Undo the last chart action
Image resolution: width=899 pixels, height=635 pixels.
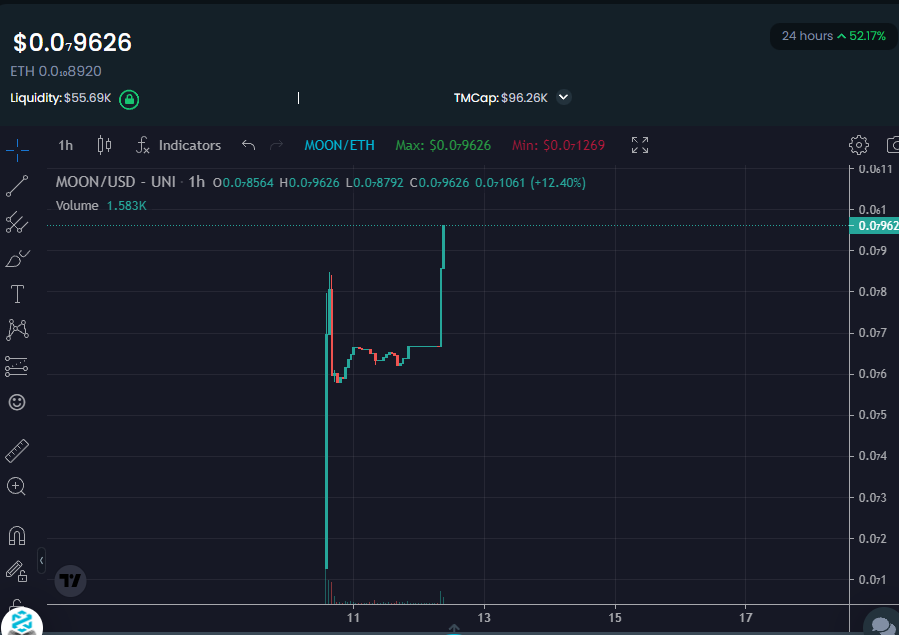coord(247,145)
